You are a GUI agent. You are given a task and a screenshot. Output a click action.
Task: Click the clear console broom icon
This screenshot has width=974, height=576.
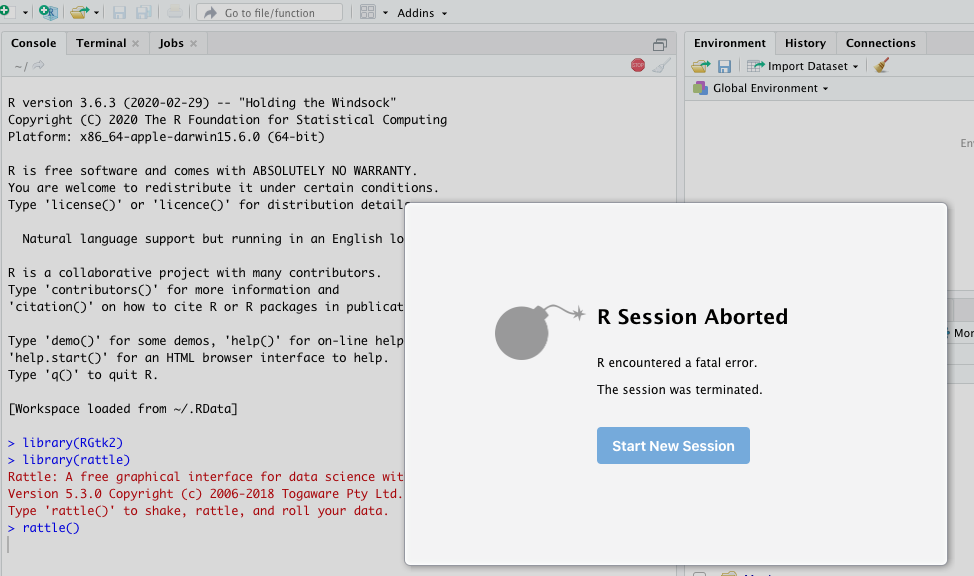(x=661, y=65)
